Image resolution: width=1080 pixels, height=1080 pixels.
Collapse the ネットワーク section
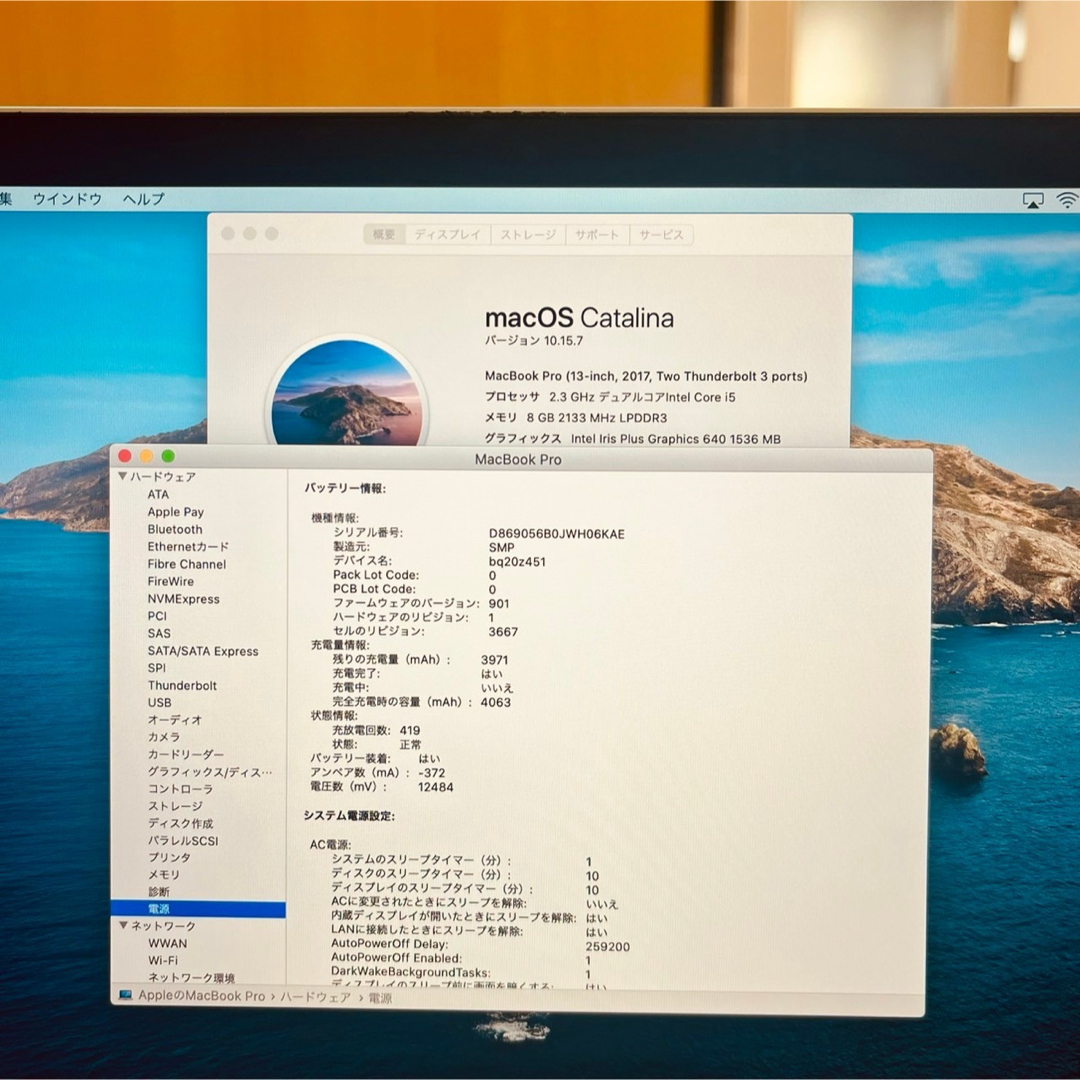click(123, 925)
